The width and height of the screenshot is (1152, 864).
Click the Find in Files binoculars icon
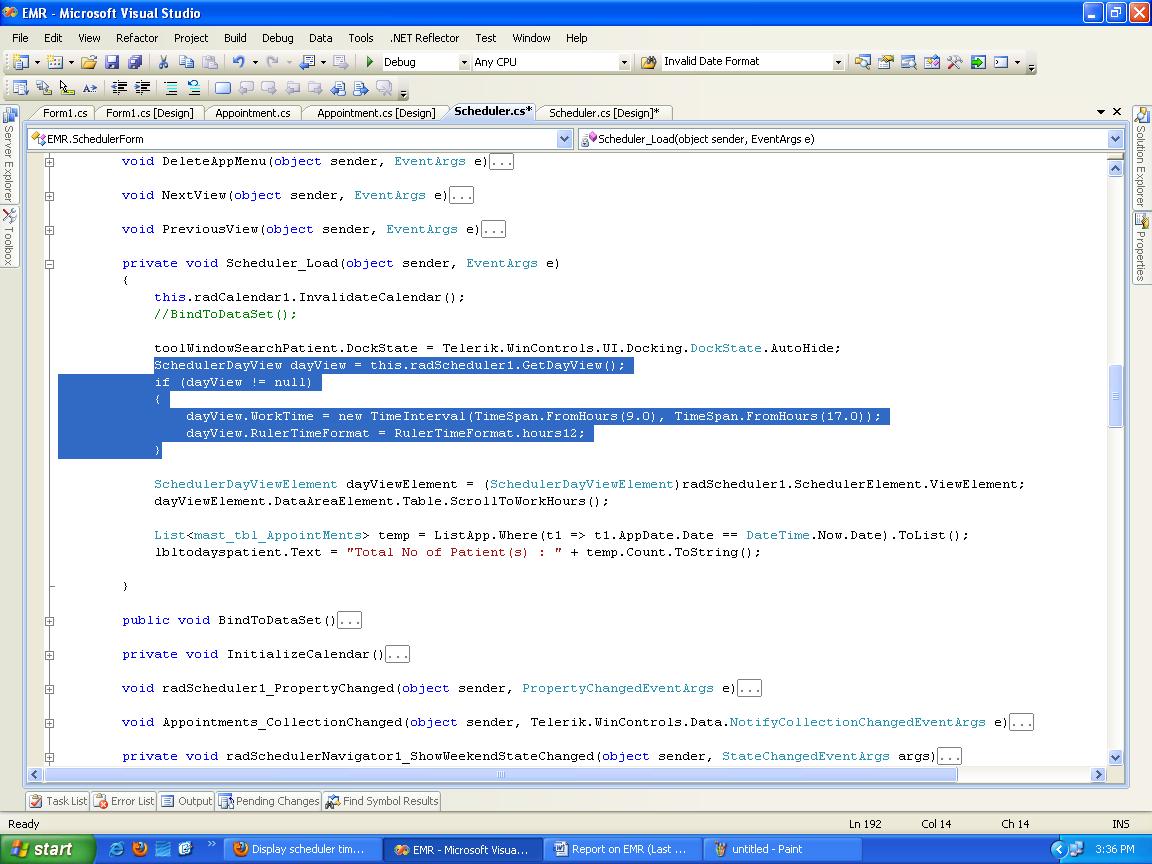click(647, 62)
